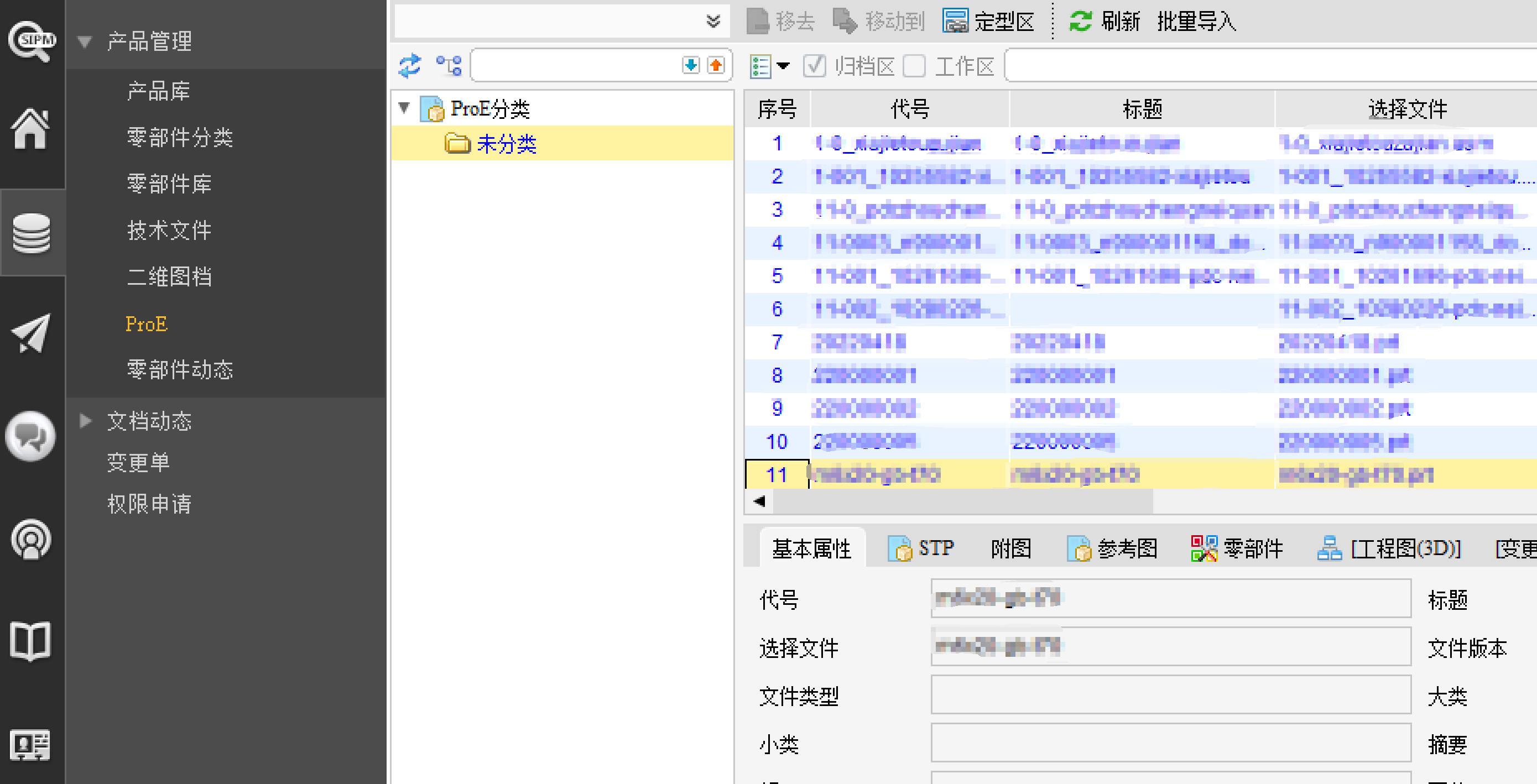Open the top combo box dropdown chevron

point(713,22)
